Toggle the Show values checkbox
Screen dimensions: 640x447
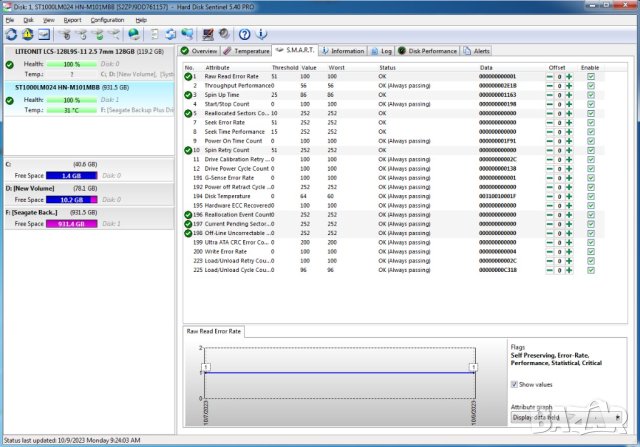[514, 383]
